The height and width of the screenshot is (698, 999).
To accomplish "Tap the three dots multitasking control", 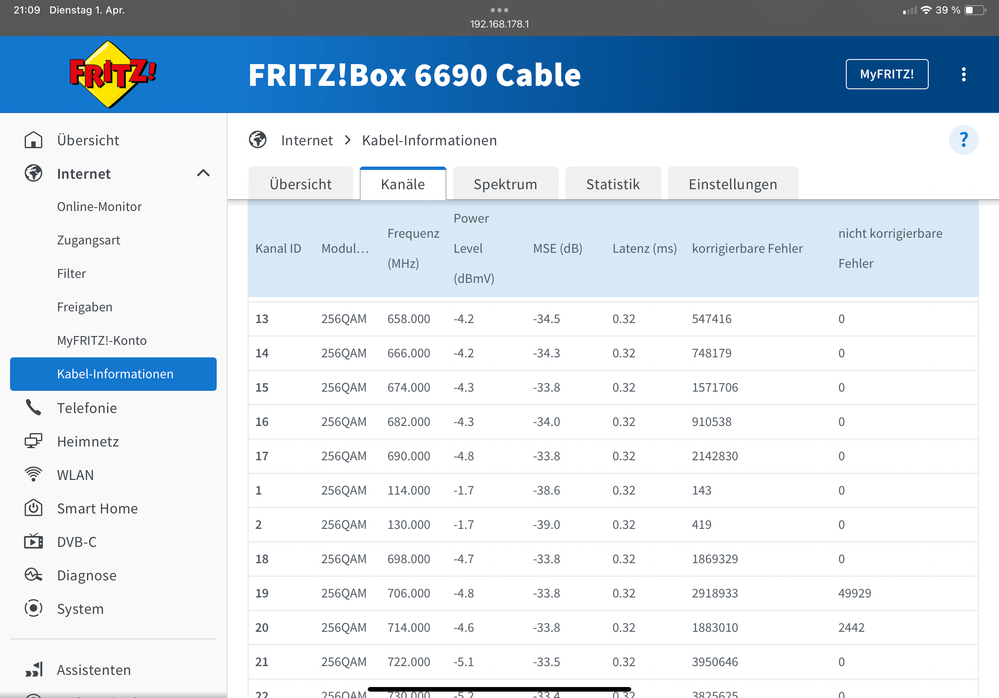I will click(x=500, y=10).
